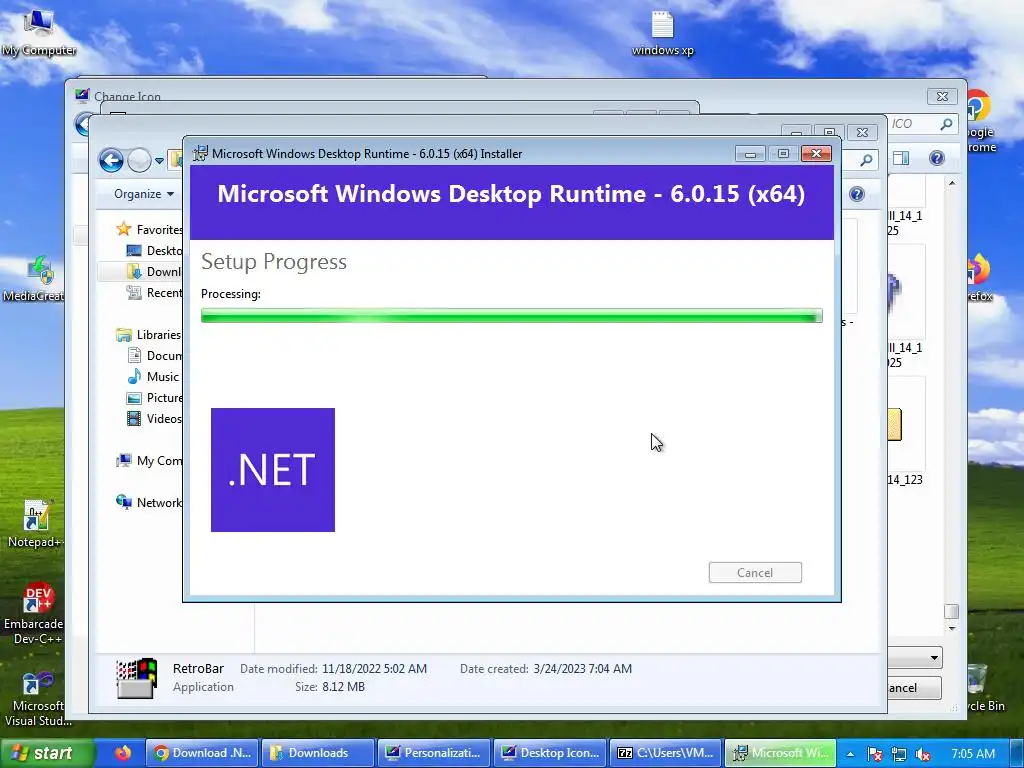Select Network in navigation pane

[x=149, y=502]
